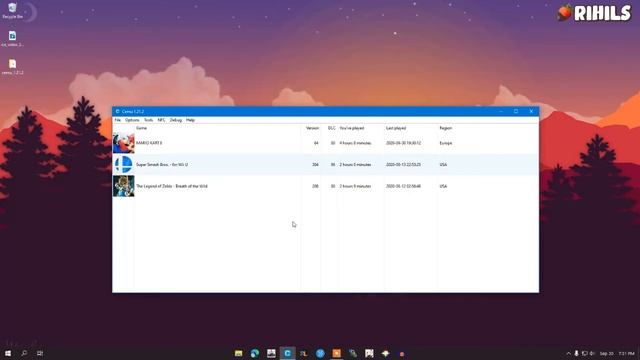Click last played date in Mario Kart 8 row

pyautogui.click(x=403, y=143)
